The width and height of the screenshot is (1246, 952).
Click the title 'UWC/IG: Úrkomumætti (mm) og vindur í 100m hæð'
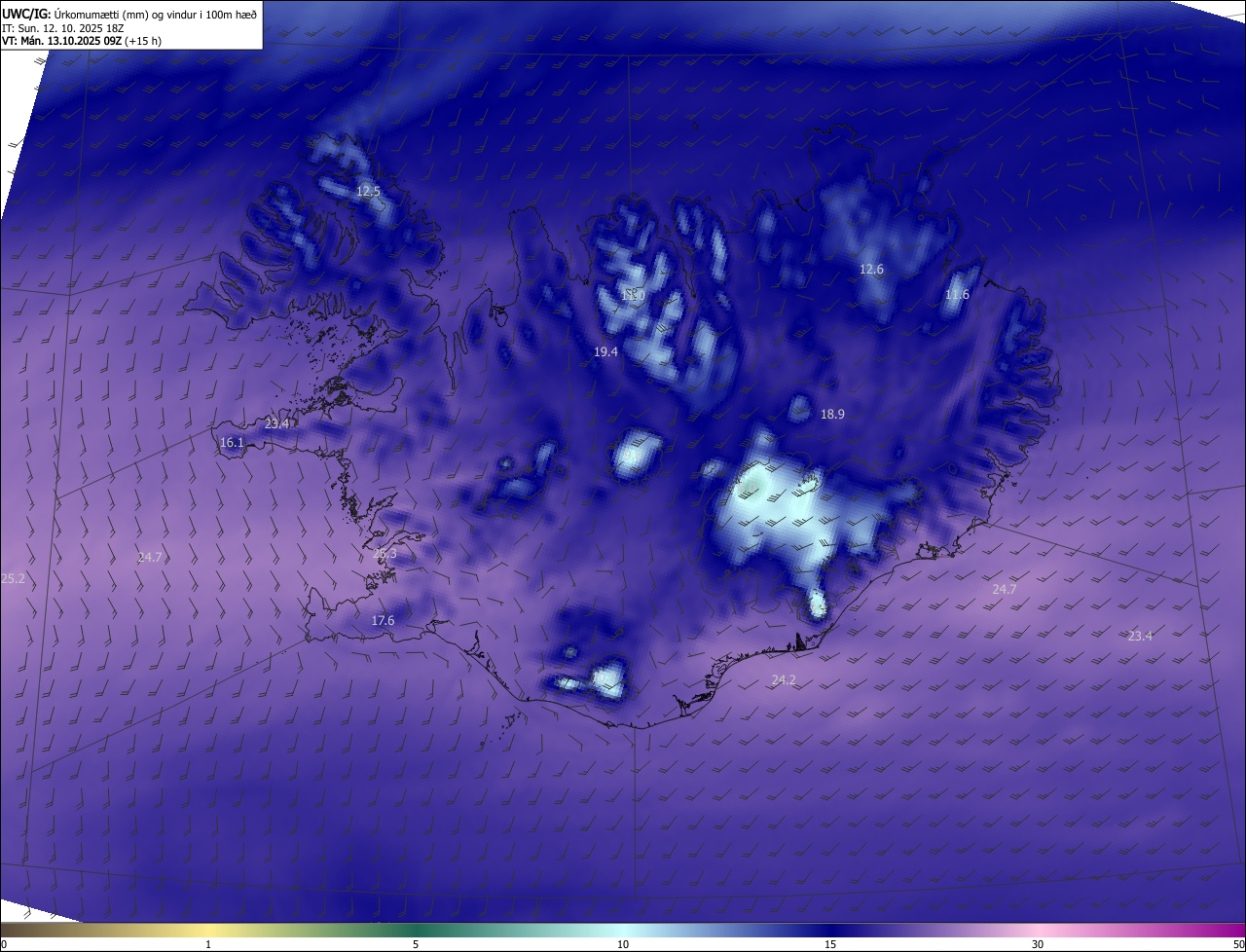click(x=129, y=13)
